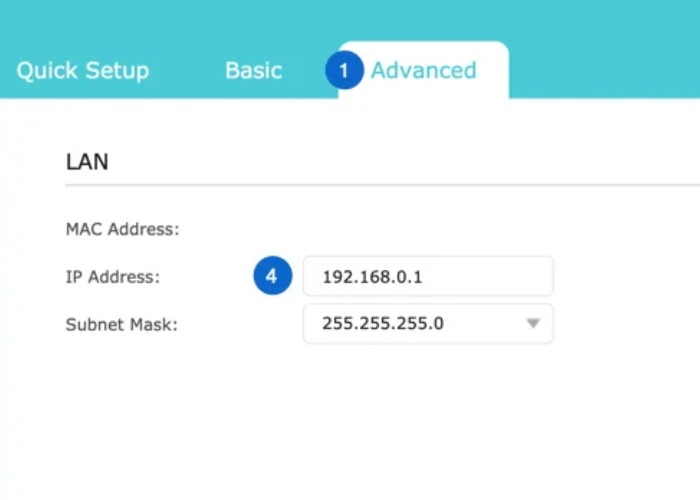Click the word Advanced in active tab

pyautogui.click(x=423, y=70)
